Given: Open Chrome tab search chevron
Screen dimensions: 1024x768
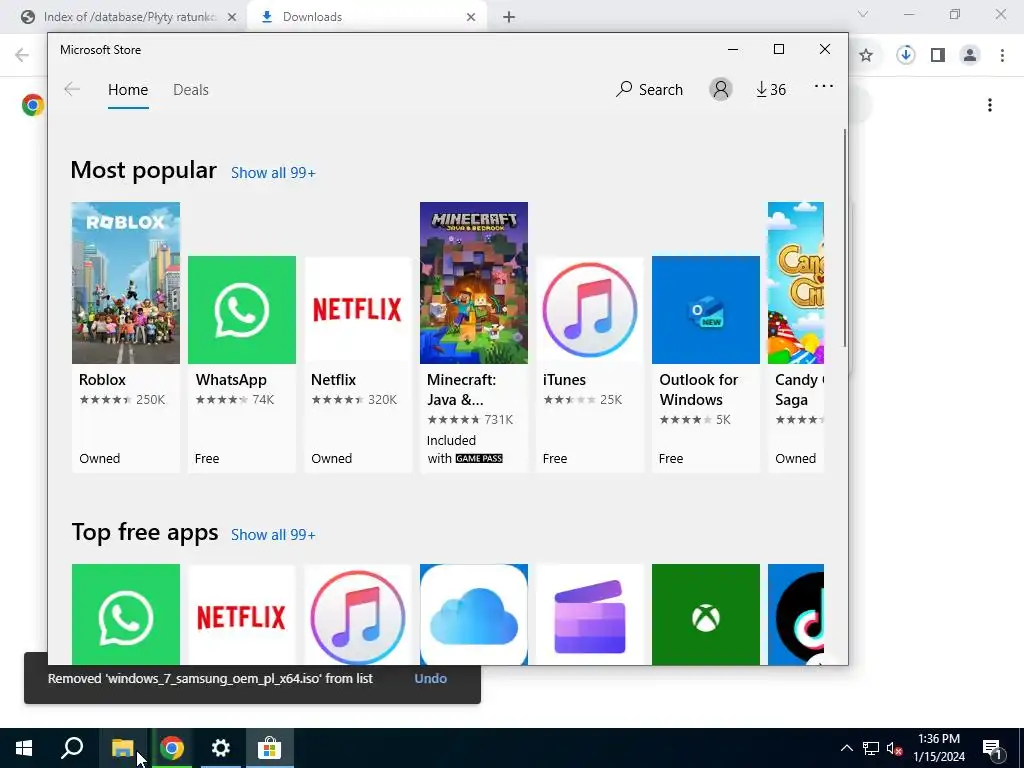Looking at the screenshot, I should click(863, 14).
